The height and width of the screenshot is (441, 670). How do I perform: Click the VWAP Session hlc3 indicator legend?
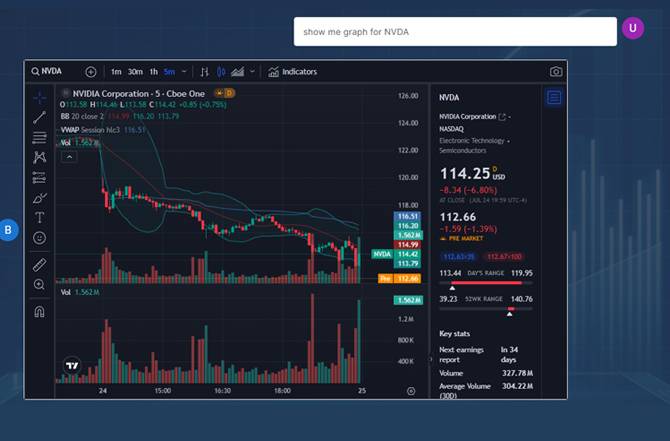pyautogui.click(x=90, y=130)
